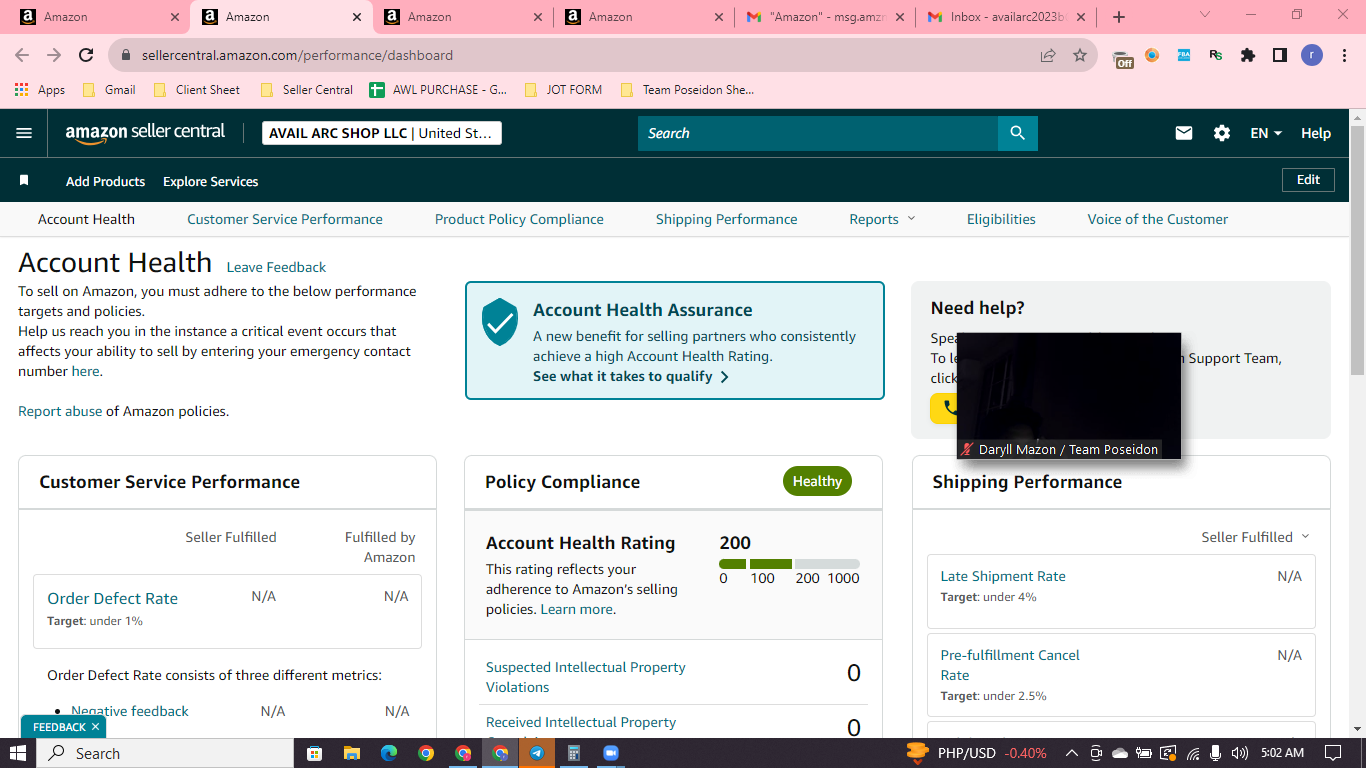Open the Extensions puzzle piece menu
The height and width of the screenshot is (768, 1366).
(1248, 55)
